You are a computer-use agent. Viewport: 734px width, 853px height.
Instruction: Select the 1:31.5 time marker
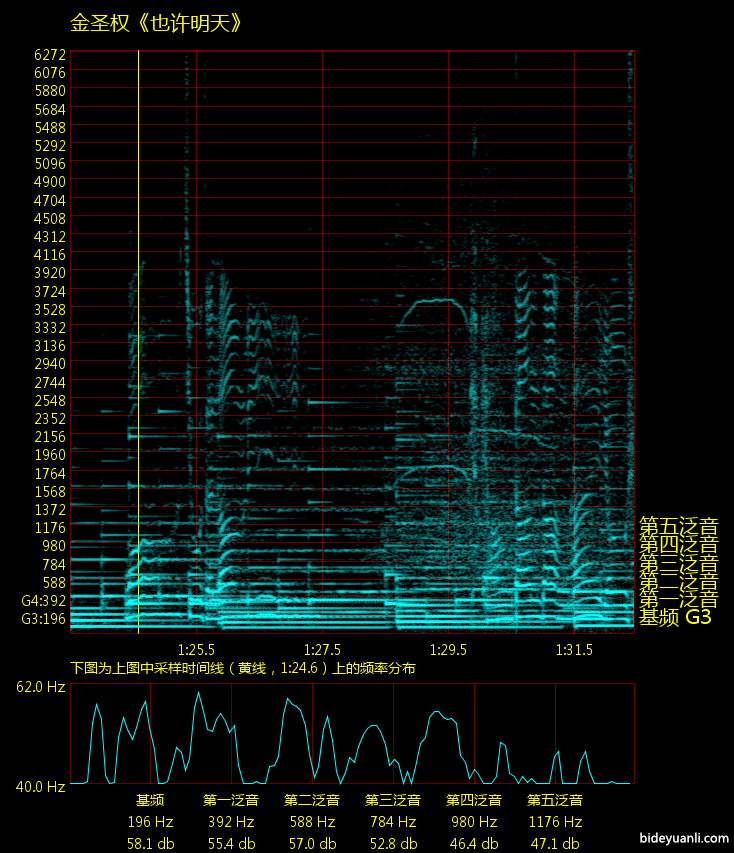574,650
